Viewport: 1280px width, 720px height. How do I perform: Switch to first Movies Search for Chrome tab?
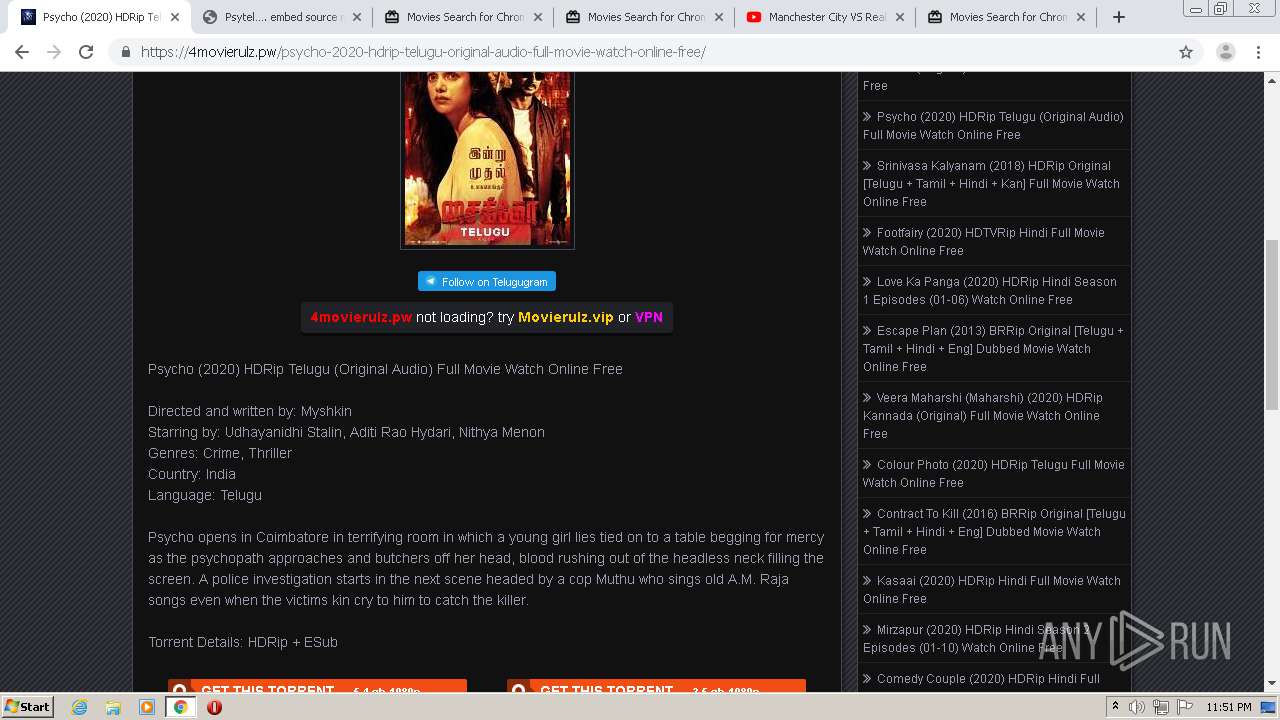463,17
